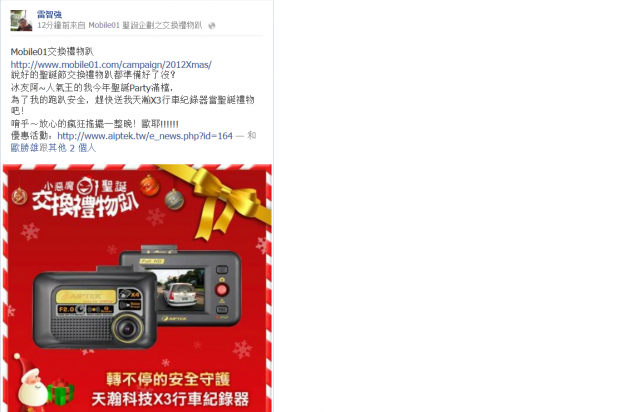Screen dimensions: 640x412
Task: Click the red record button on dashcam
Action: pos(222,290)
